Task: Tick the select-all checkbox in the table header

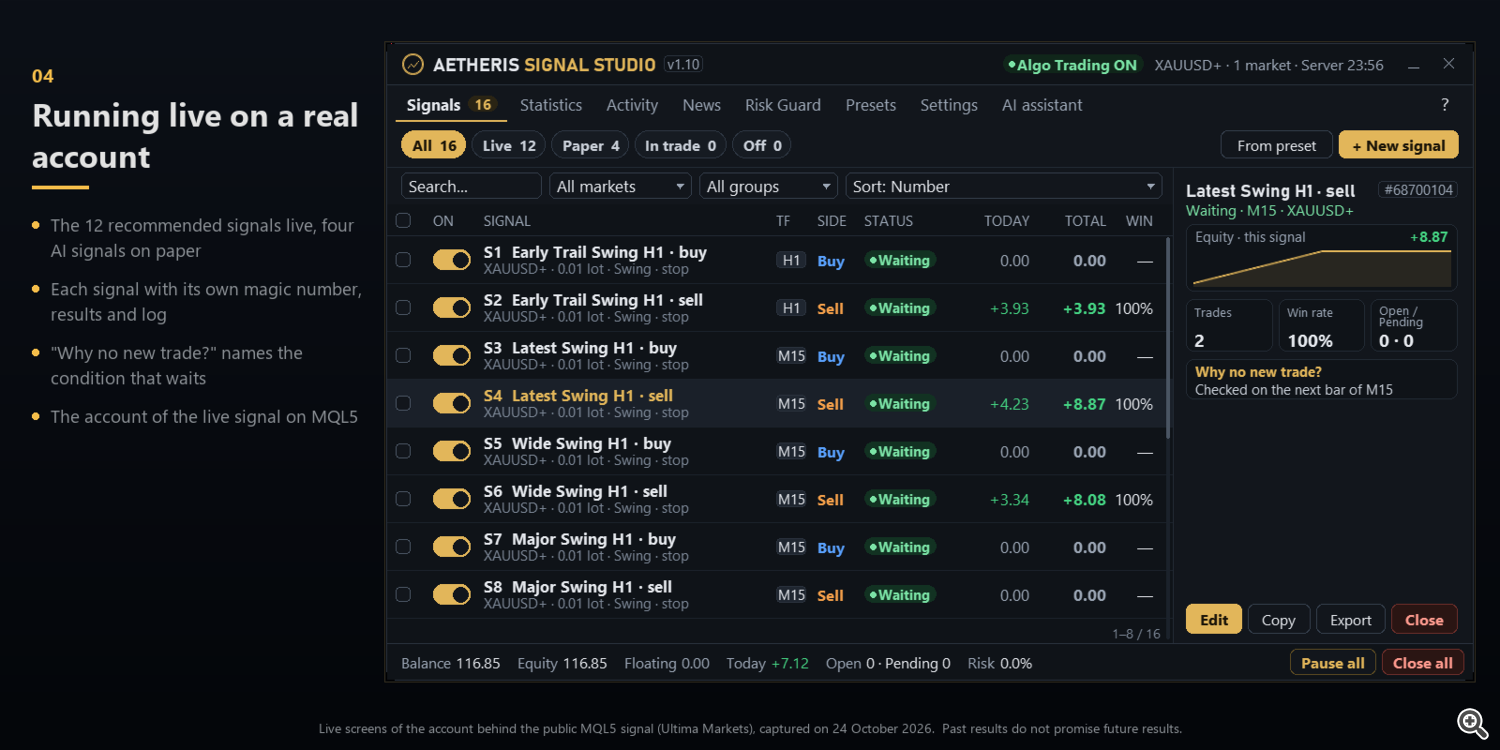Action: [404, 221]
